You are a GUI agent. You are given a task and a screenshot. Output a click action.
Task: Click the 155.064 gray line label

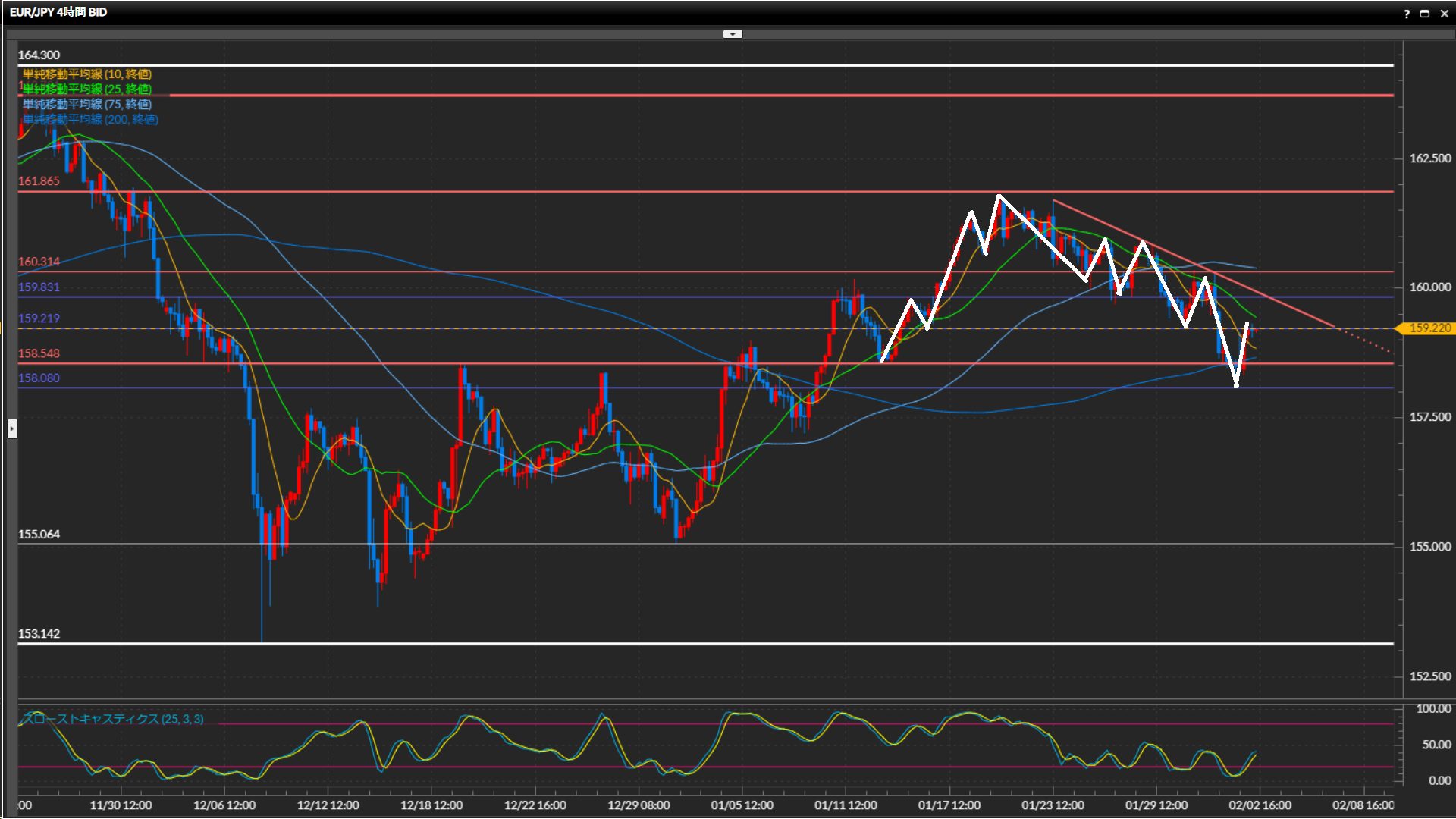pyautogui.click(x=39, y=535)
